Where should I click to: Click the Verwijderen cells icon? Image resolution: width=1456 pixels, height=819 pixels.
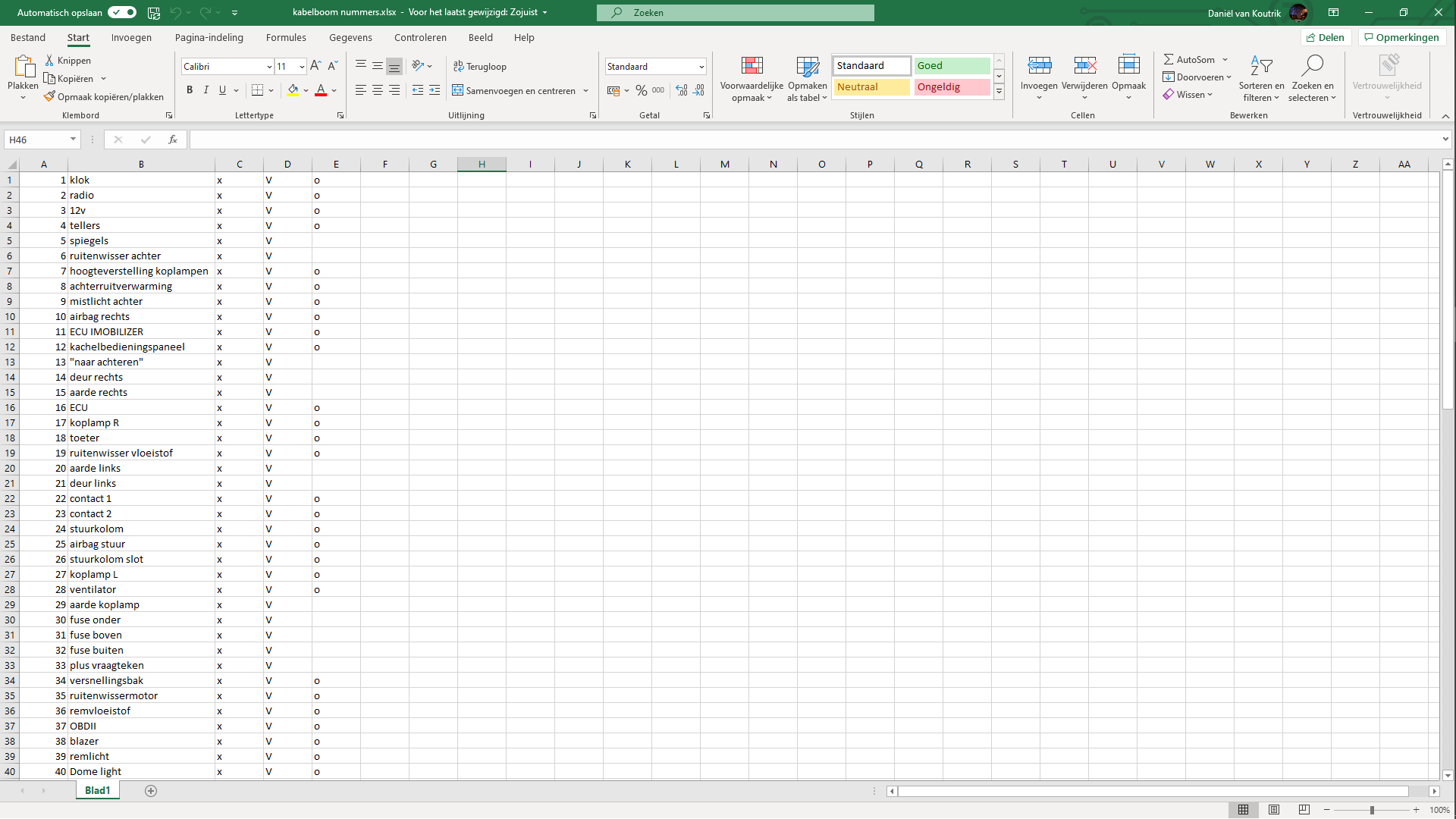click(1084, 66)
